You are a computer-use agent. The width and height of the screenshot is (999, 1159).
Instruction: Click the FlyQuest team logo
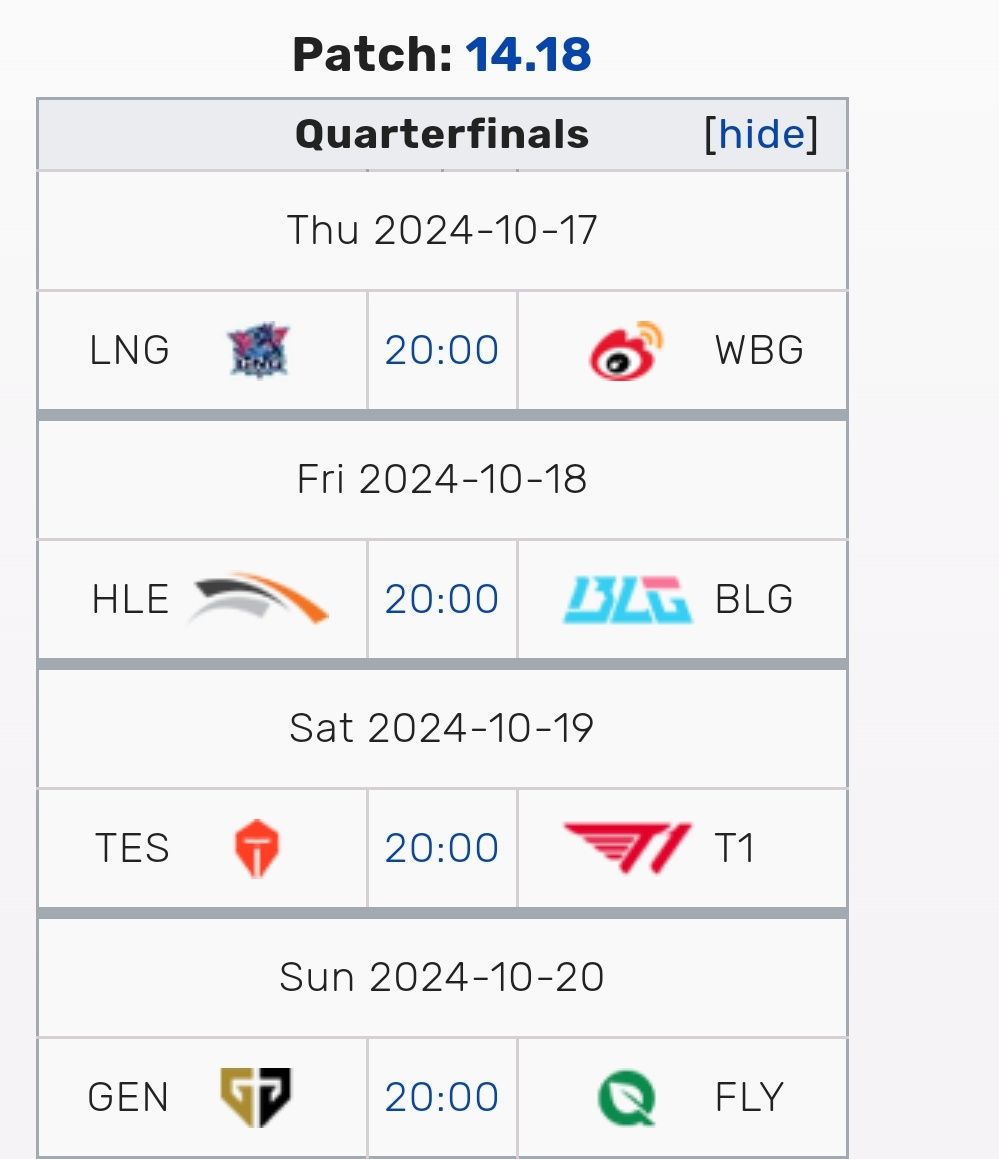627,1097
